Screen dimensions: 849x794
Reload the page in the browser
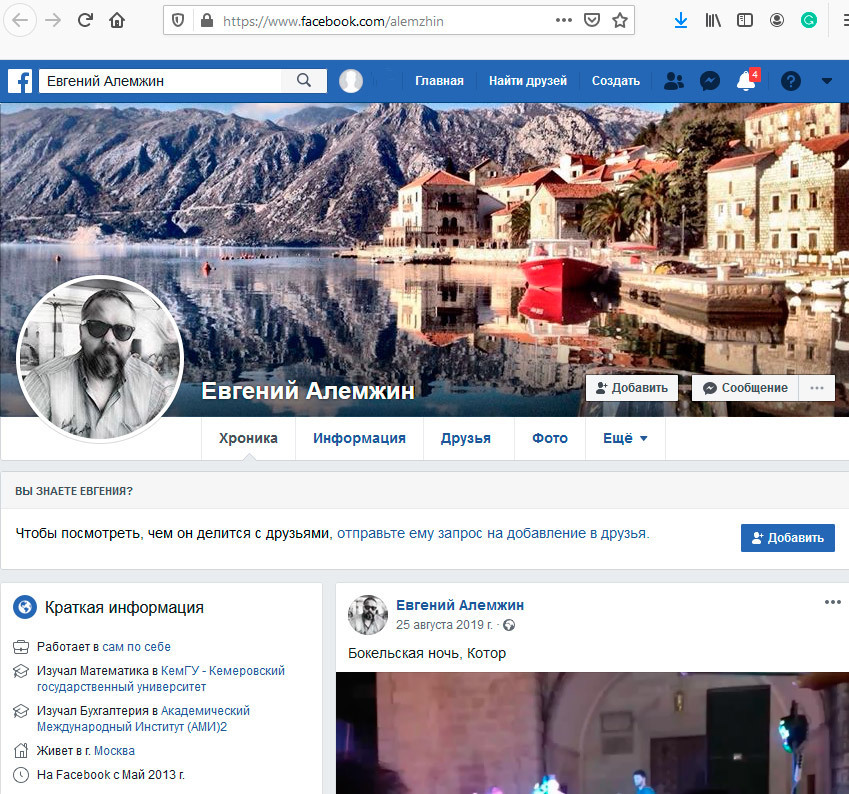[86, 20]
